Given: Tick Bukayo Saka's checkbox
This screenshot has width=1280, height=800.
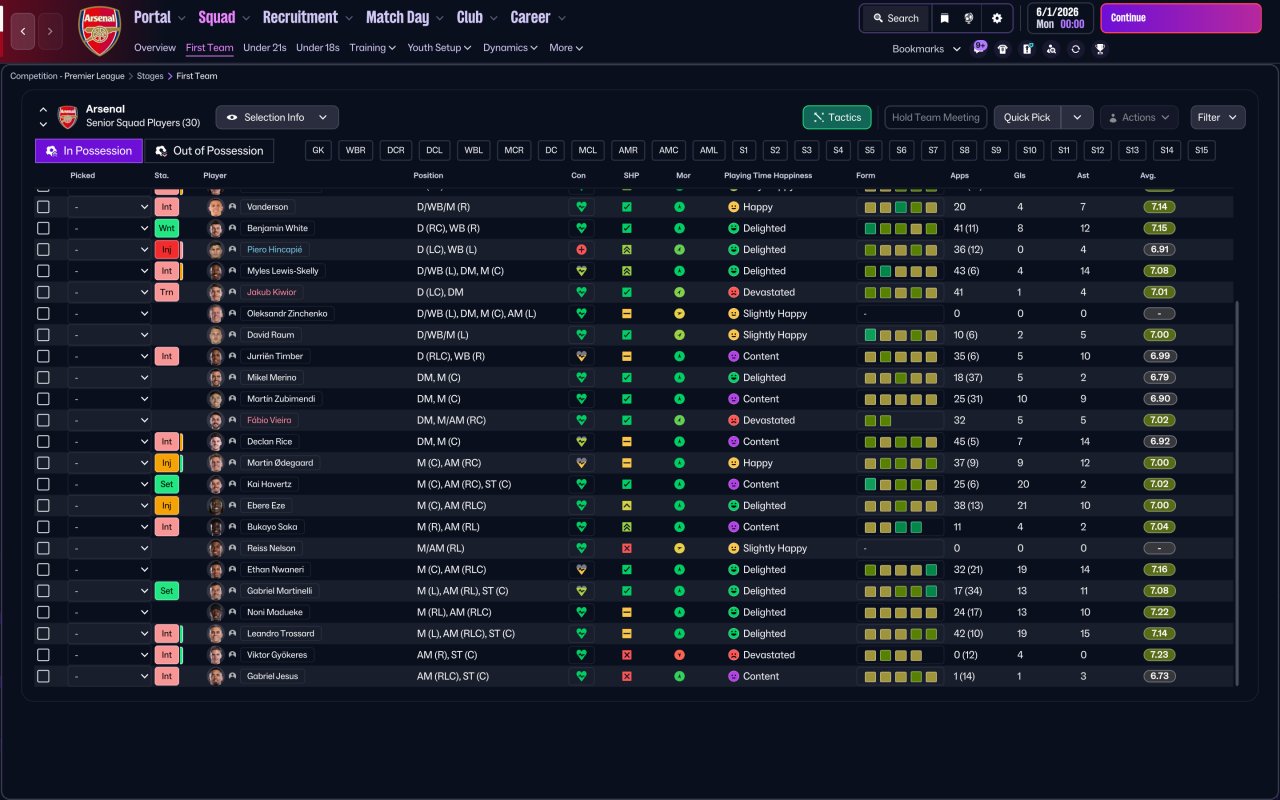Looking at the screenshot, I should 43,527.
